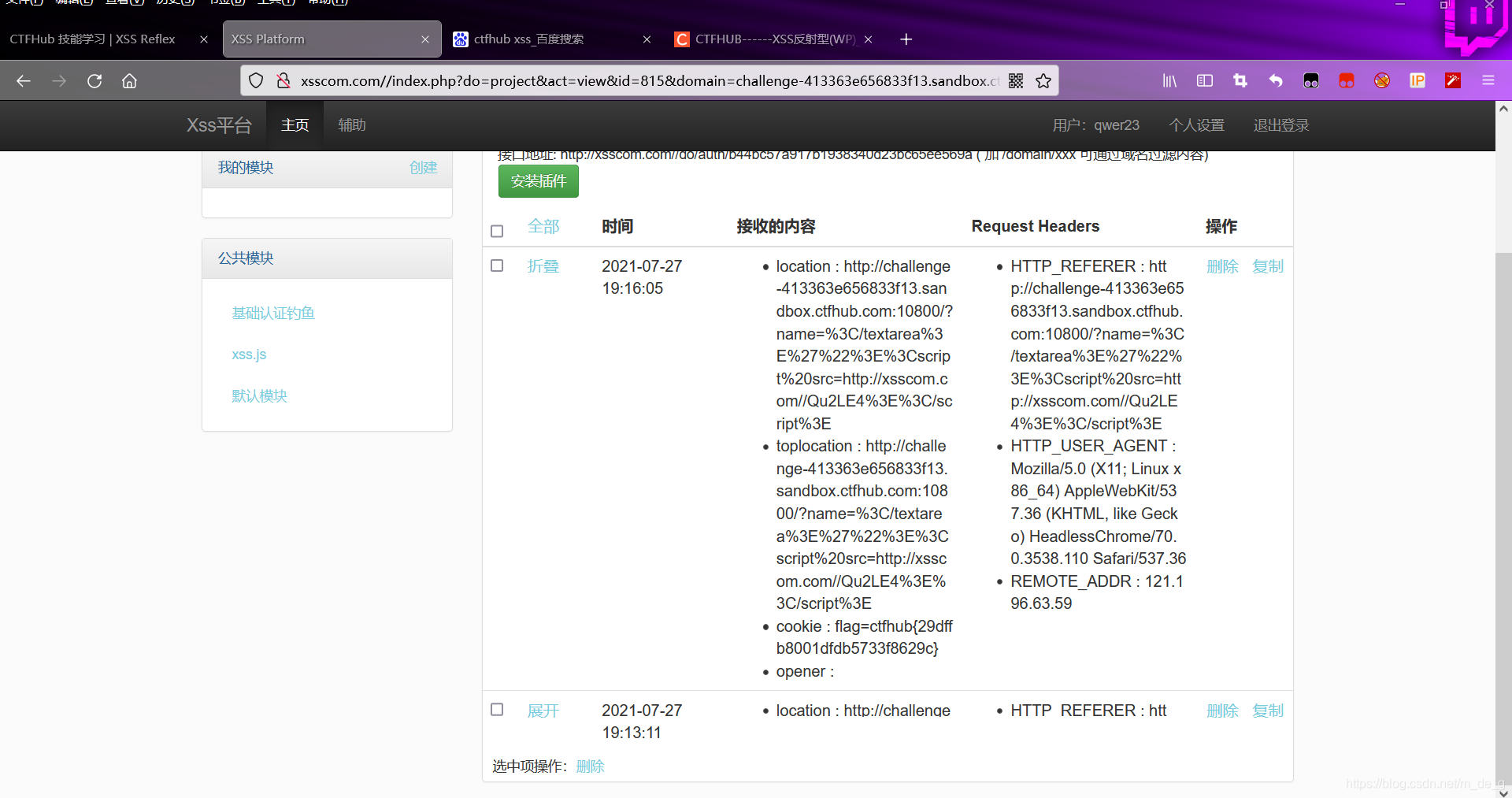Reload the current page
This screenshot has height=798, width=1512.
(94, 81)
